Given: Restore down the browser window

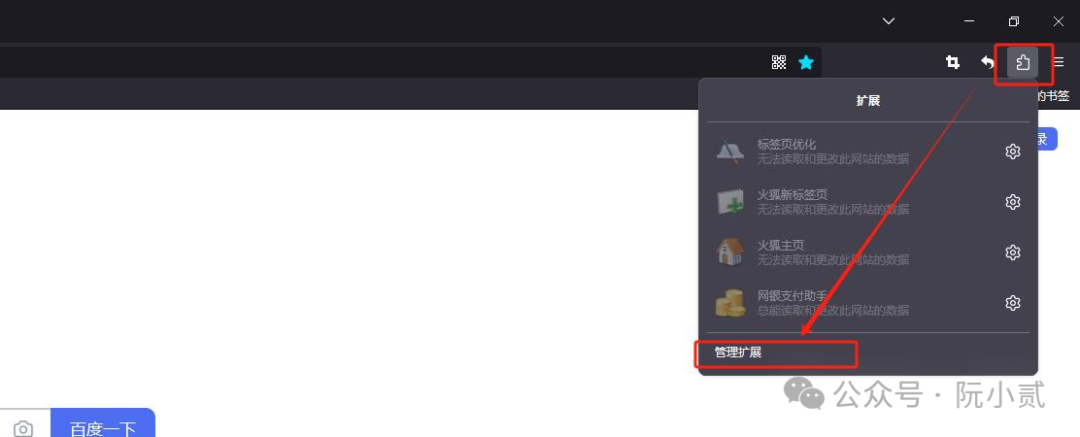Looking at the screenshot, I should coord(1014,21).
